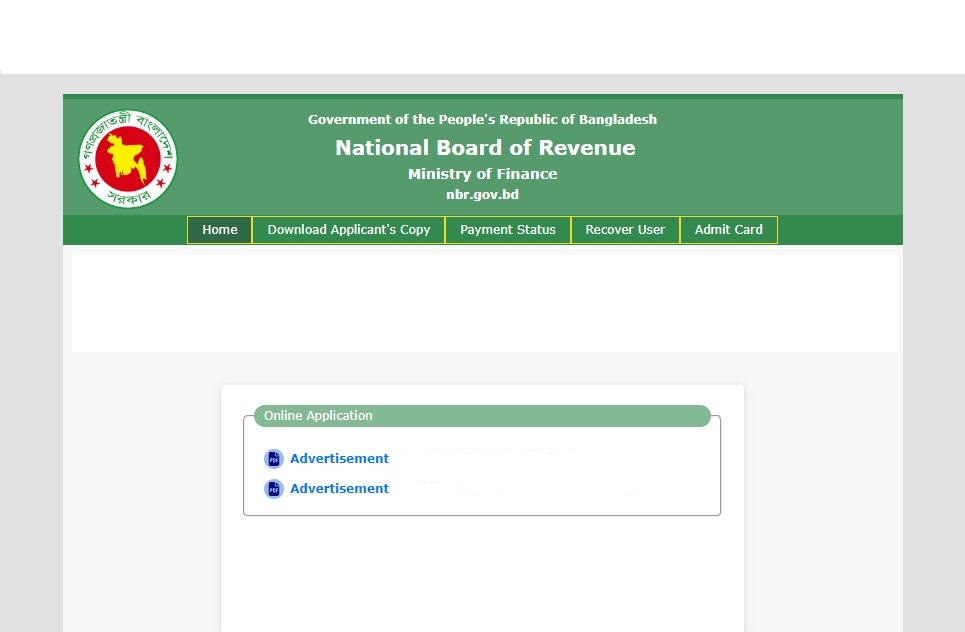
Task: Open the Home menu item
Action: (x=220, y=230)
